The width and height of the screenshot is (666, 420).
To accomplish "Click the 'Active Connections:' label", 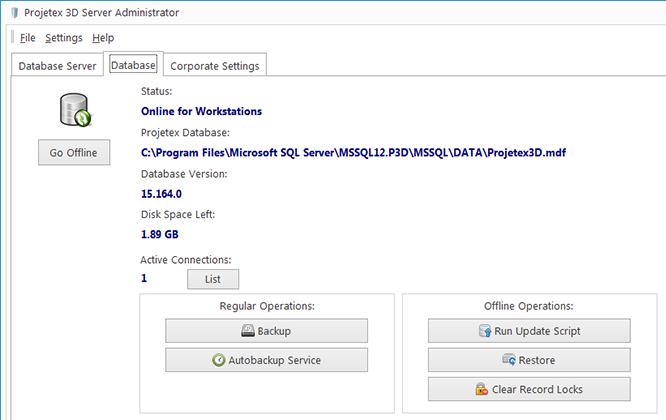I will point(186,260).
